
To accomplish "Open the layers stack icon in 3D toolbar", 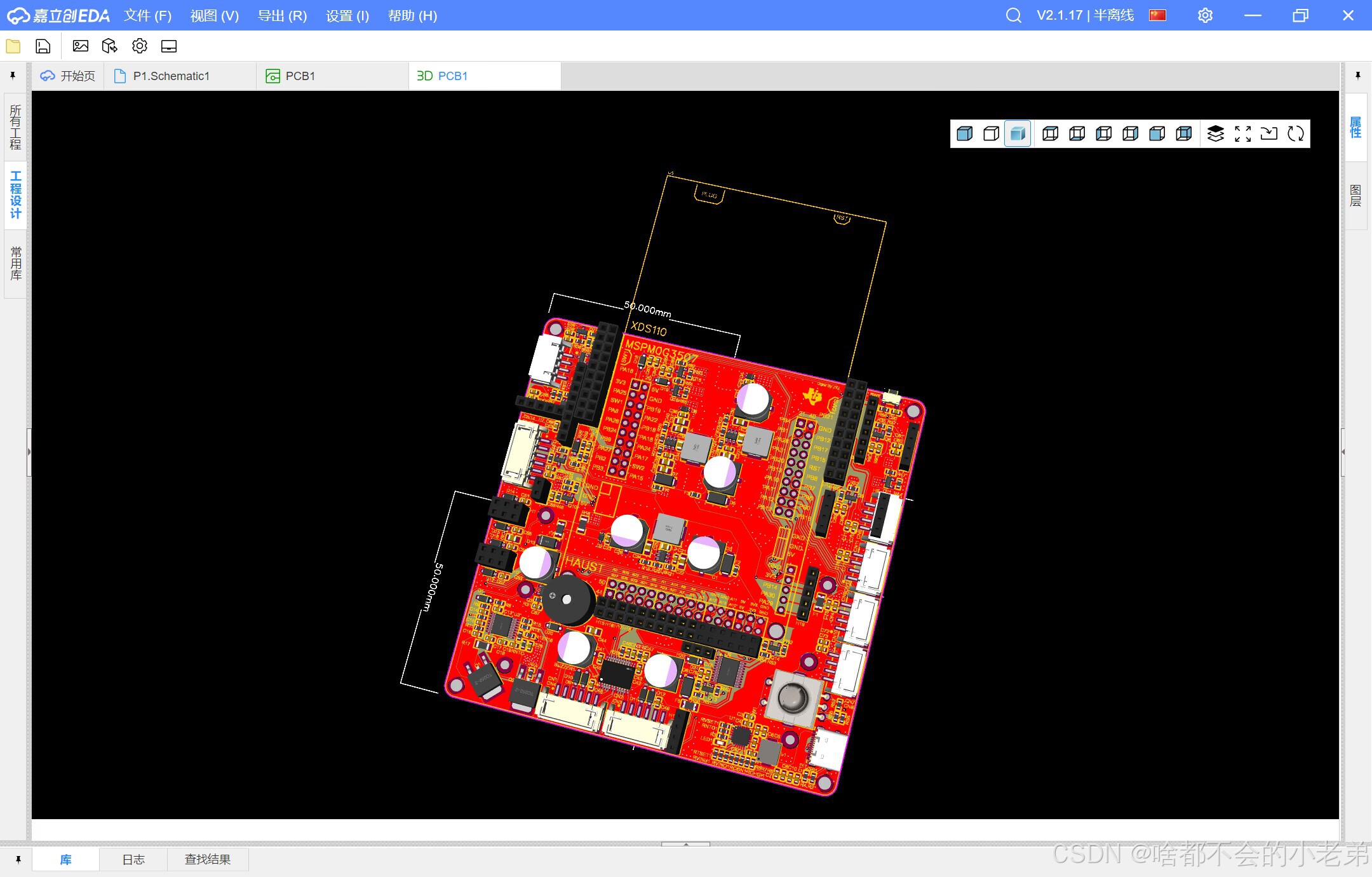I will pos(1216,133).
